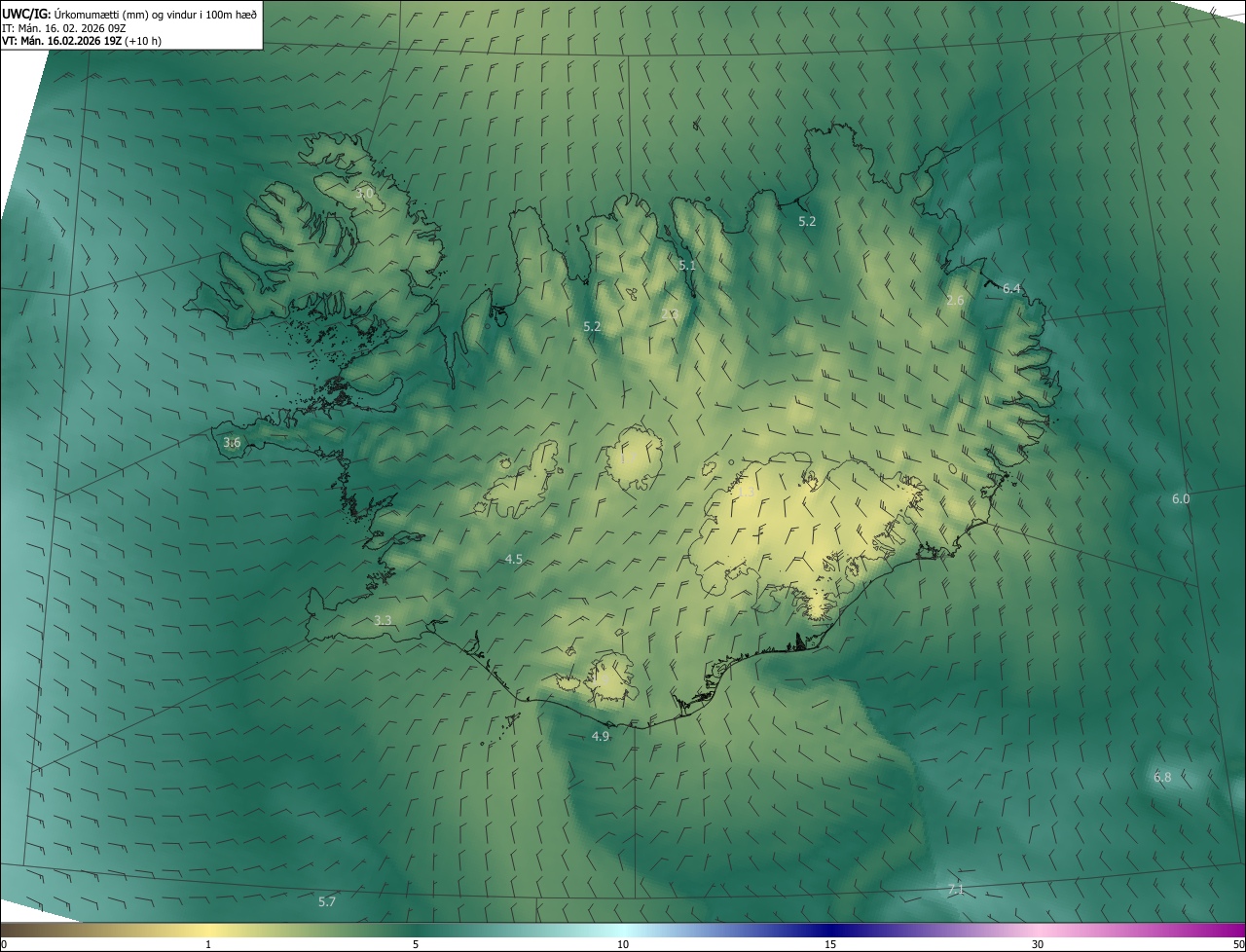Click the 3.6 value on the western peninsula tip

232,442
